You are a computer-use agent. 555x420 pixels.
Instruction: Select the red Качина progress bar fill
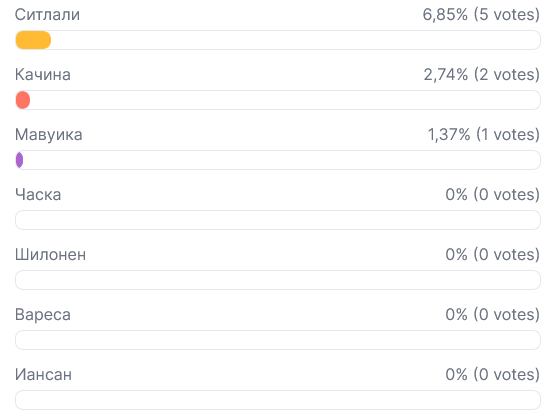tap(23, 100)
